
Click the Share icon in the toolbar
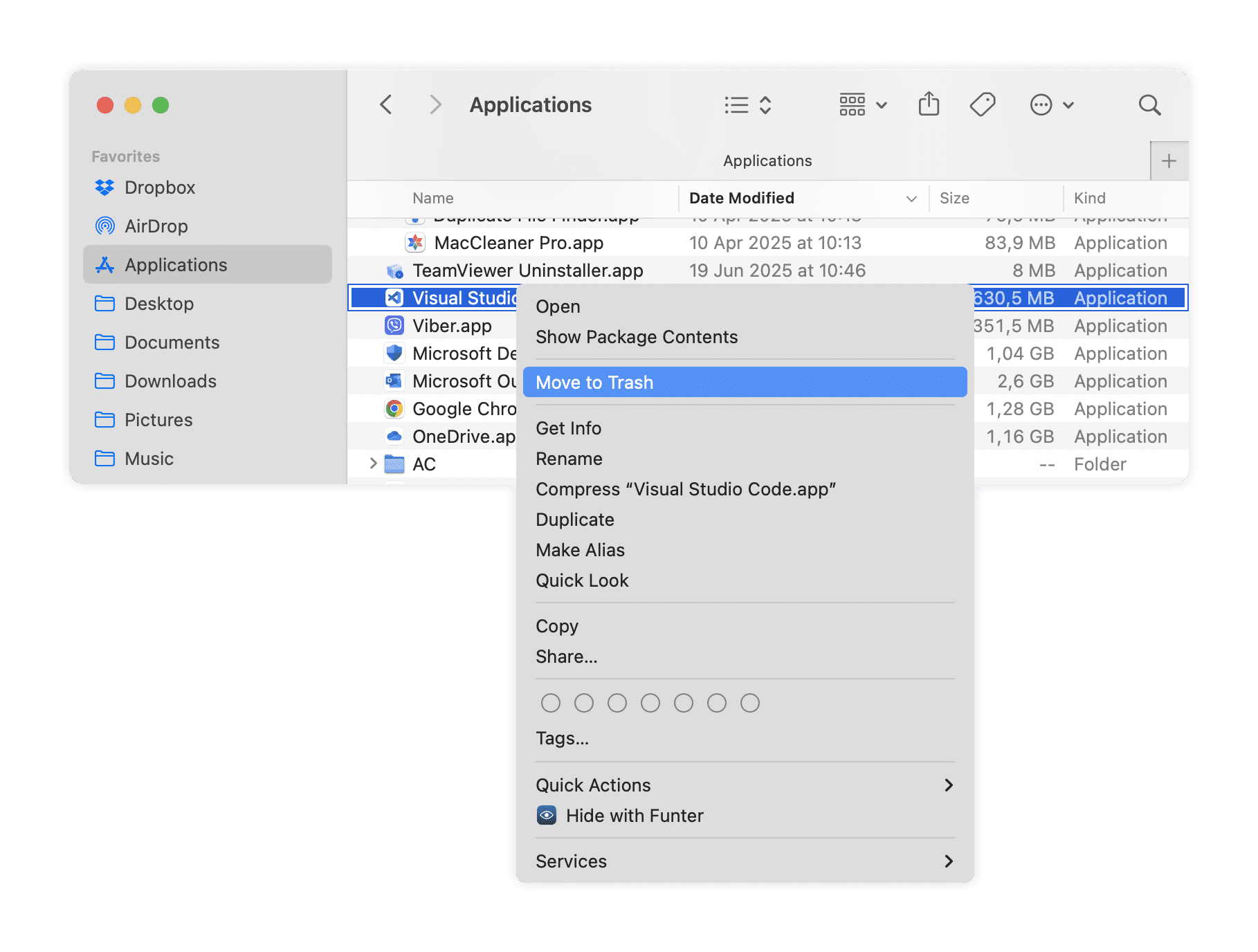(929, 104)
